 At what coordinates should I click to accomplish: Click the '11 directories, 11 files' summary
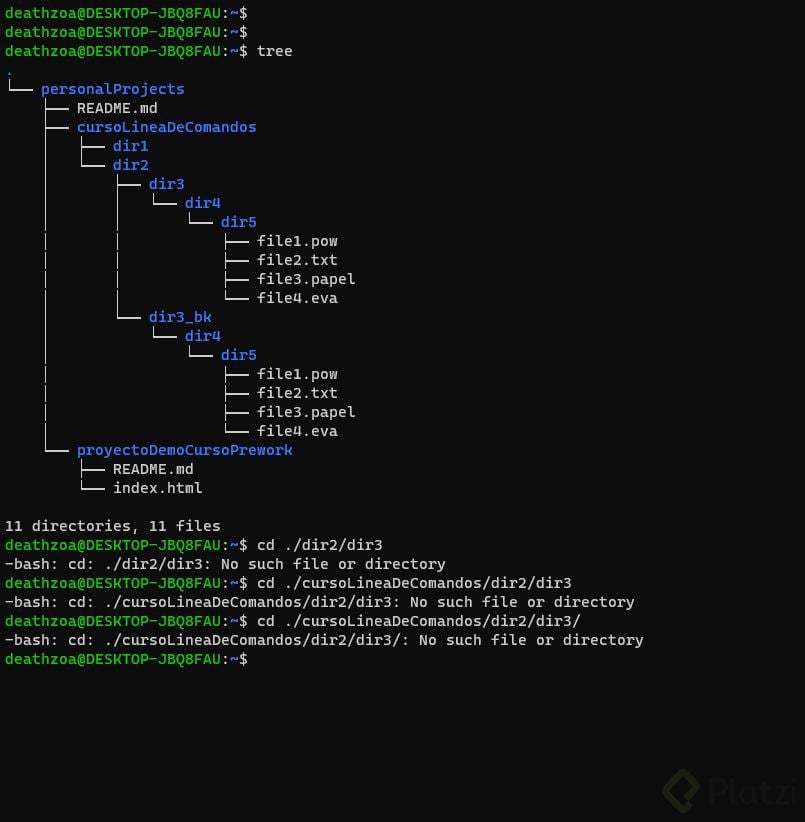113,526
